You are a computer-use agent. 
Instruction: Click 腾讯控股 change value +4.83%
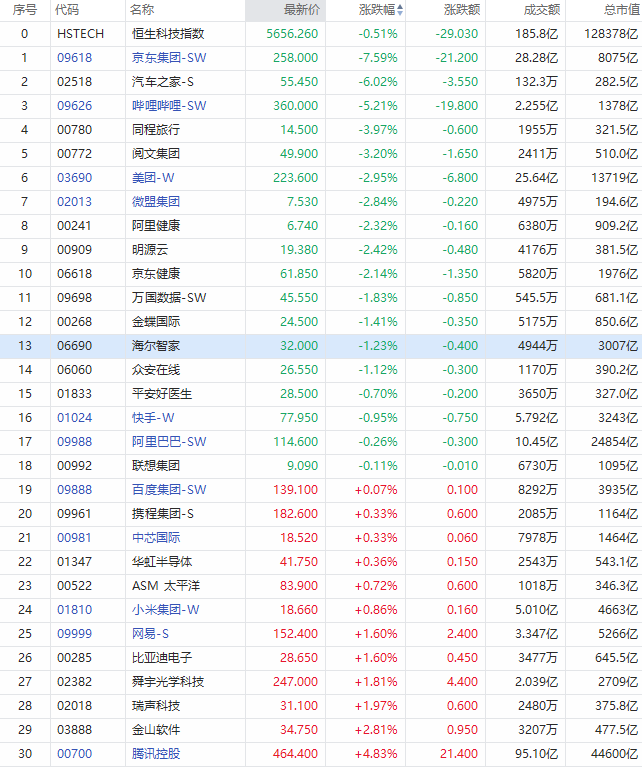(x=376, y=753)
